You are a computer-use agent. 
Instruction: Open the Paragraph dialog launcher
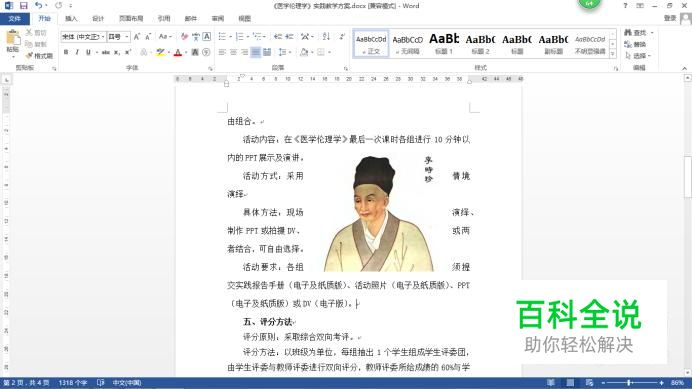coord(346,68)
